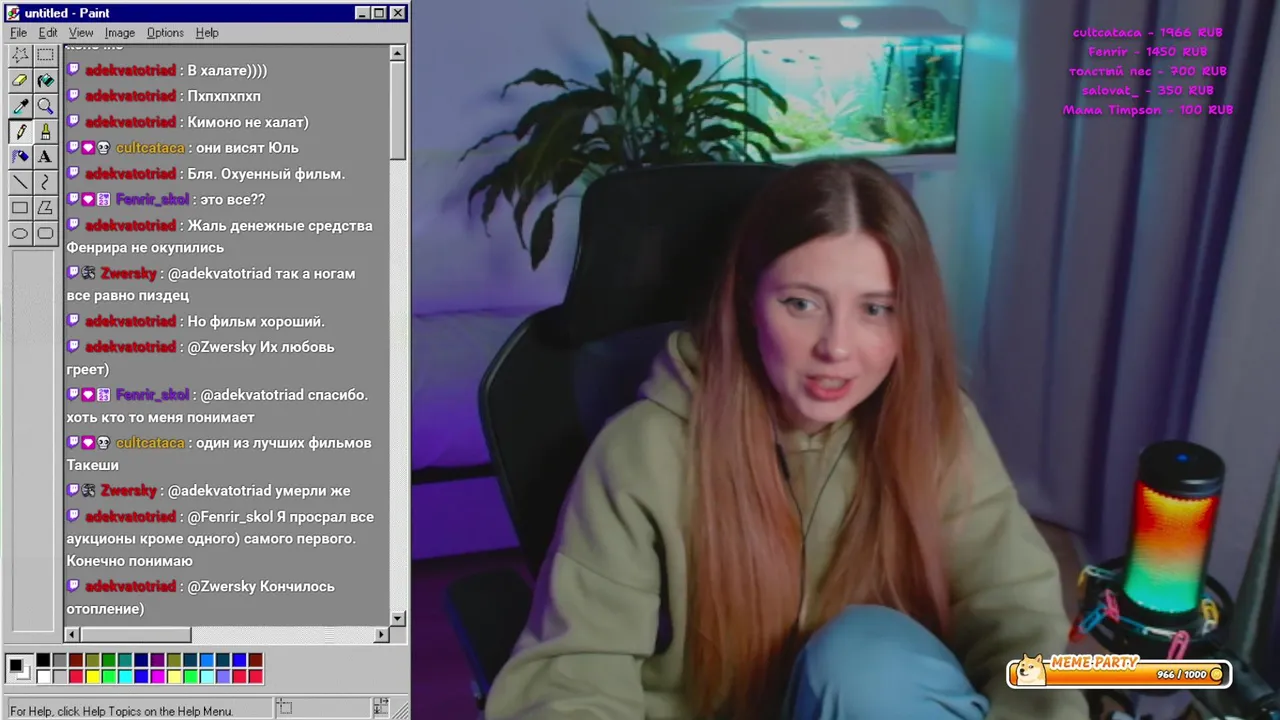Viewport: 1280px width, 720px height.
Task: Click the vertical scrollbar up arrow
Action: [x=398, y=52]
